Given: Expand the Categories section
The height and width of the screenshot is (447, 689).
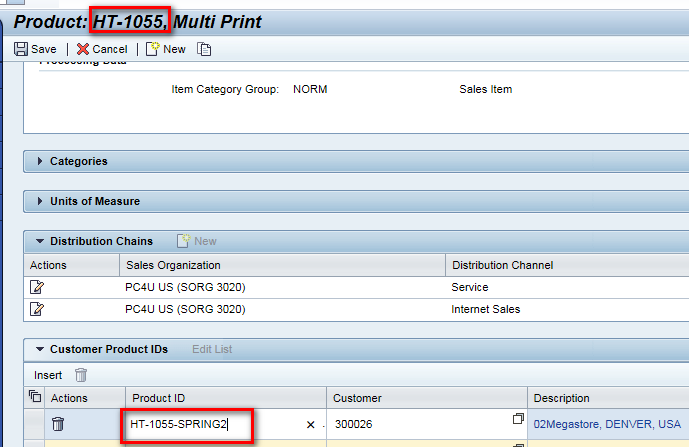Looking at the screenshot, I should (40, 161).
